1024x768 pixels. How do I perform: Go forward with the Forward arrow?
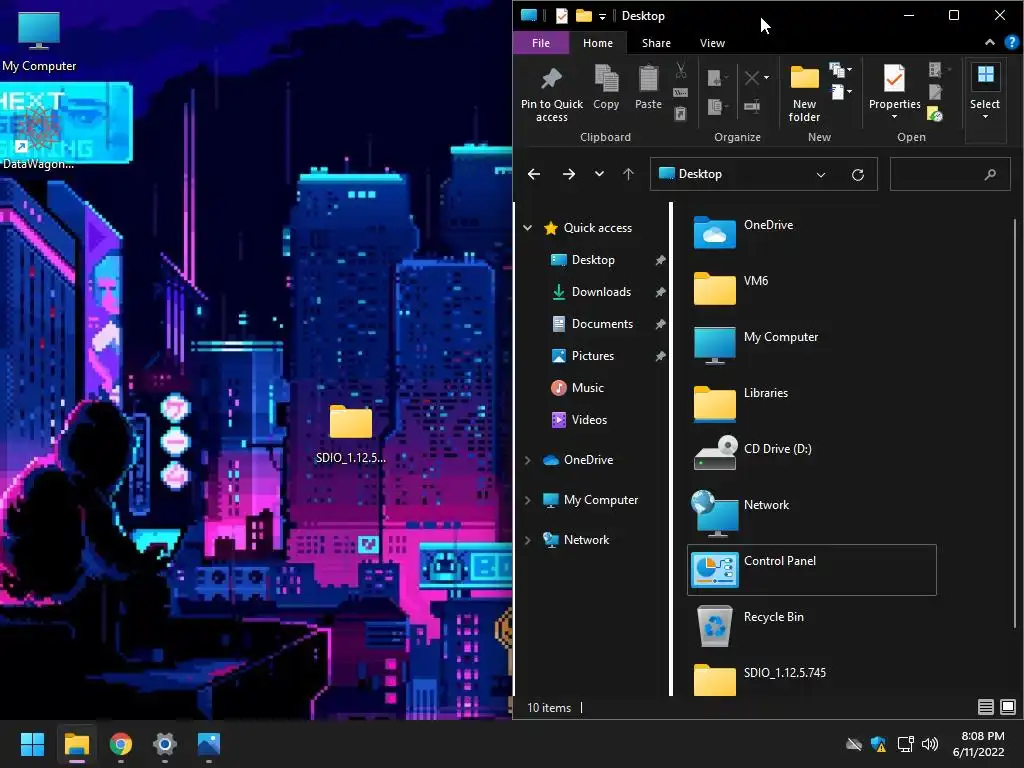pos(569,174)
